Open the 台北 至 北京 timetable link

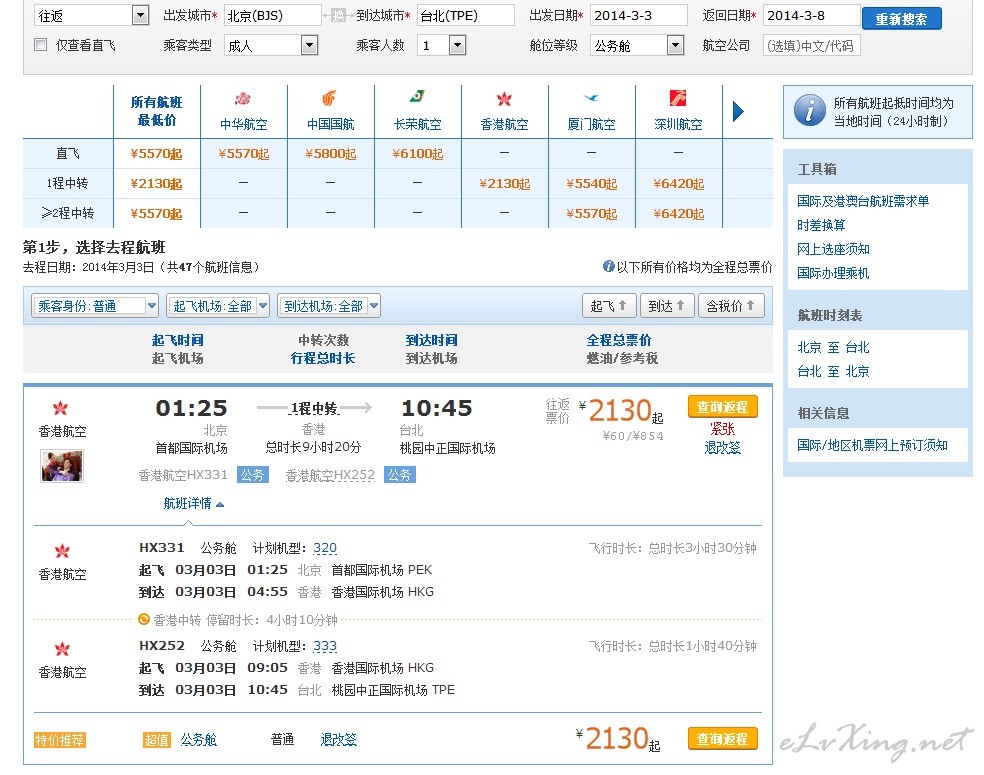click(833, 371)
